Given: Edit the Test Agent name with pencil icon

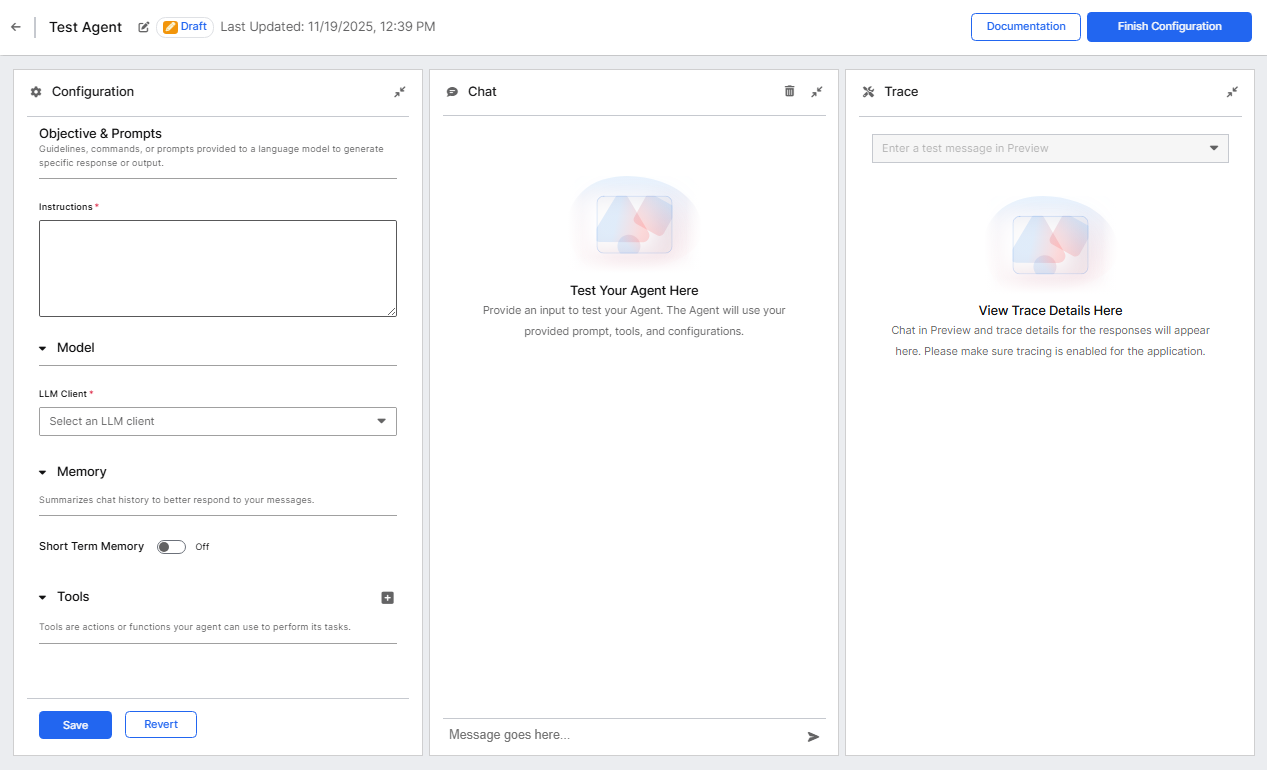Looking at the screenshot, I should [x=144, y=27].
